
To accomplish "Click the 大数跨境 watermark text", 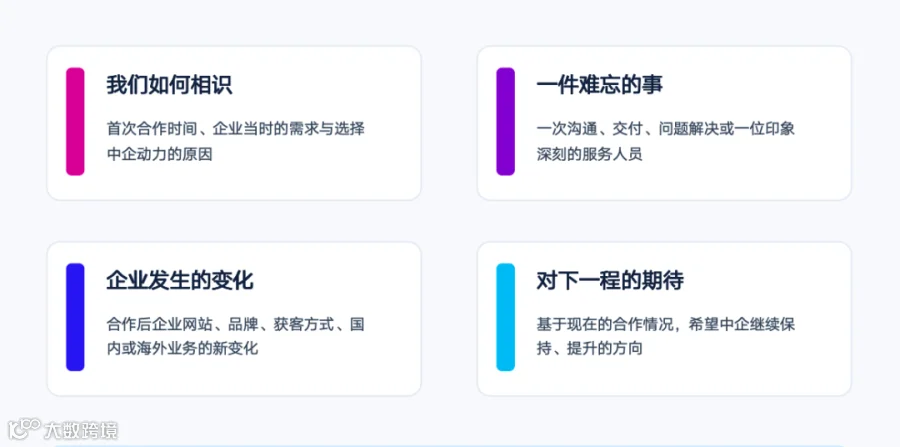I will 81,430.
